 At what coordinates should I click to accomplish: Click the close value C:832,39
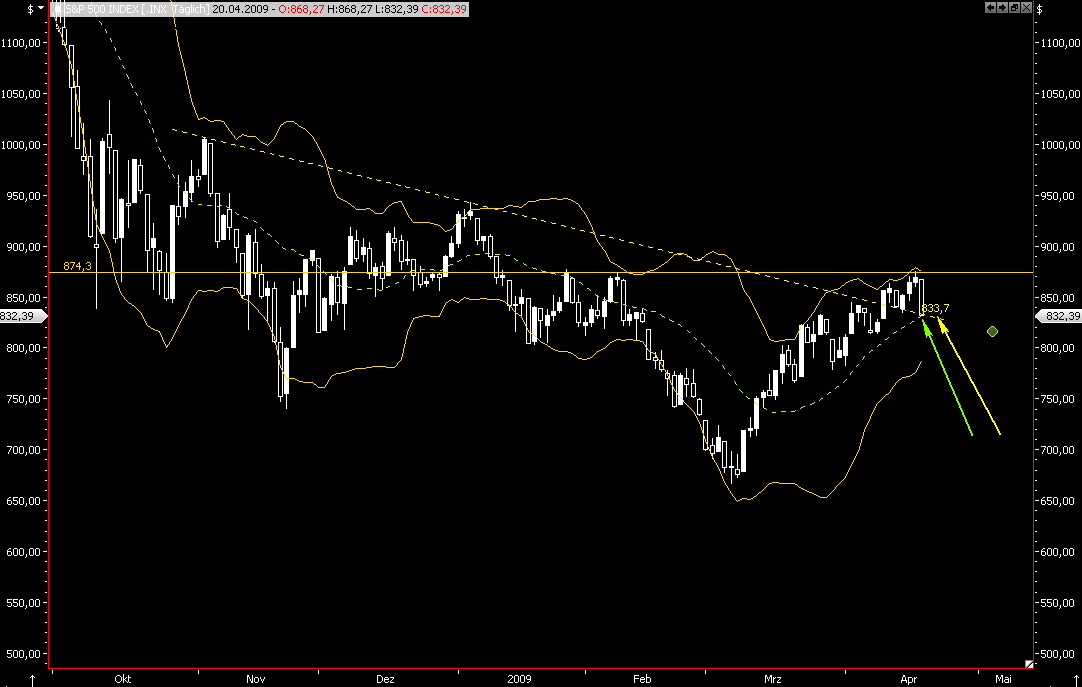point(444,9)
